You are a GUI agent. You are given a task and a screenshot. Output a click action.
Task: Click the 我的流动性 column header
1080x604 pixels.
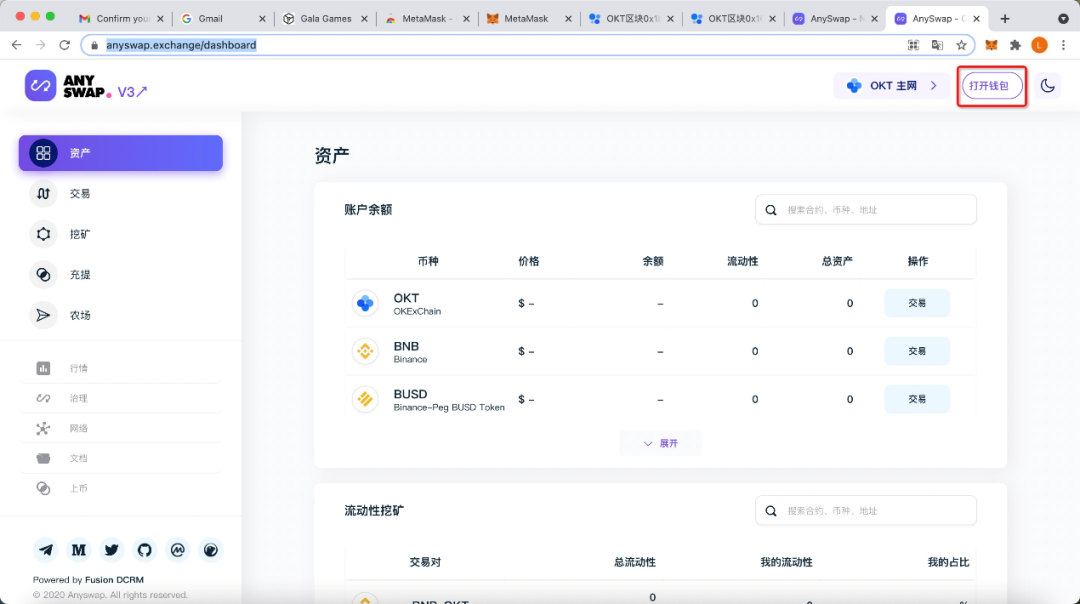(x=786, y=562)
